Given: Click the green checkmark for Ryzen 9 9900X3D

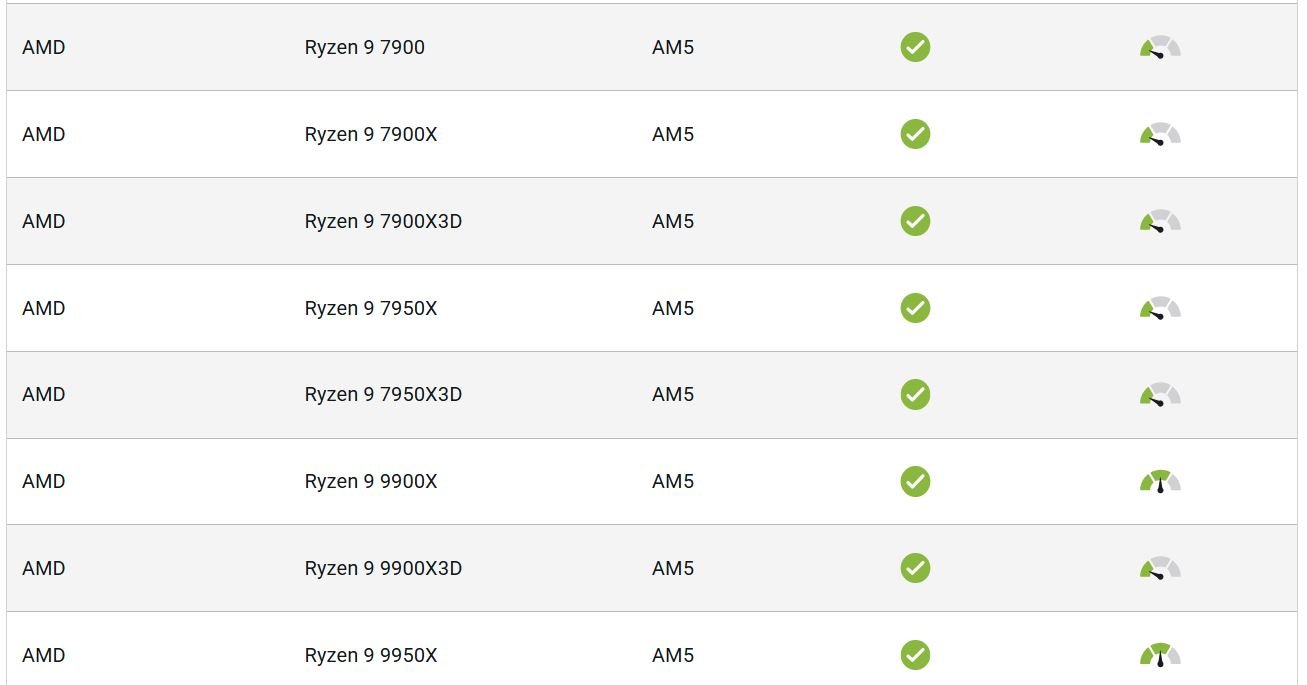Looking at the screenshot, I should click(915, 568).
